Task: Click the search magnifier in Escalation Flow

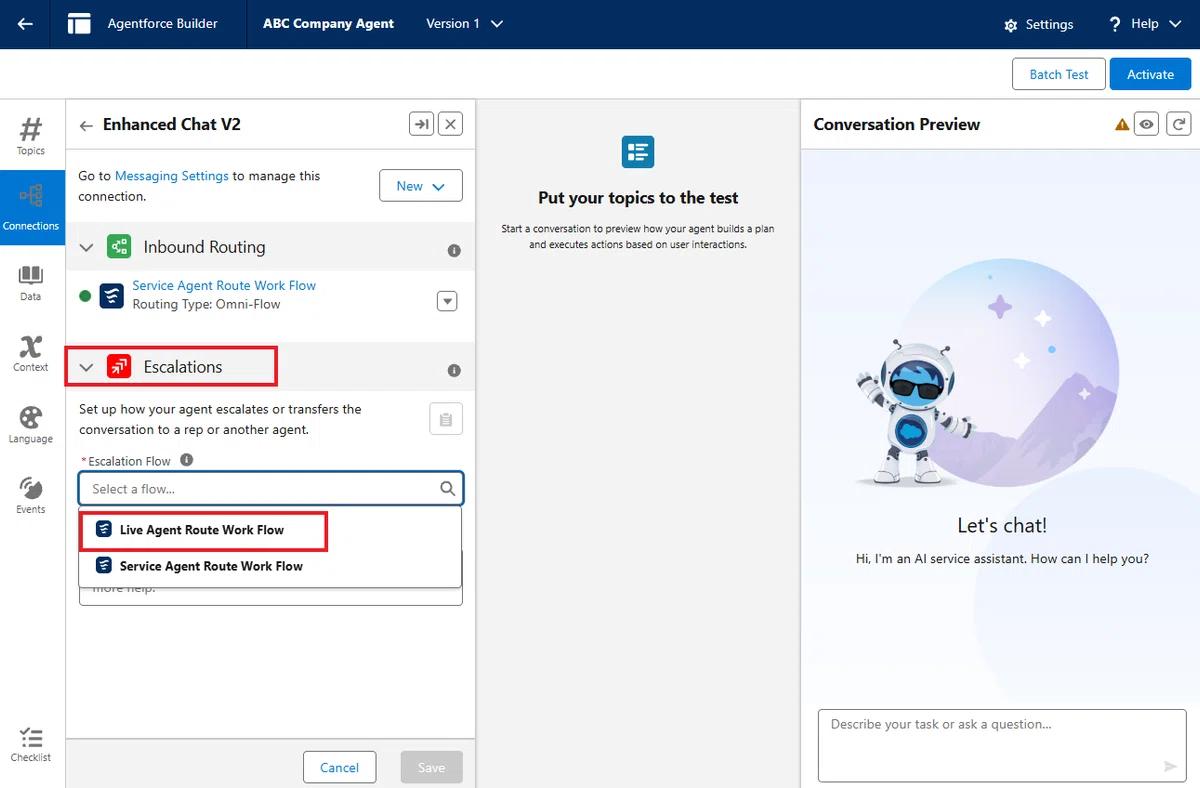Action: pyautogui.click(x=448, y=488)
